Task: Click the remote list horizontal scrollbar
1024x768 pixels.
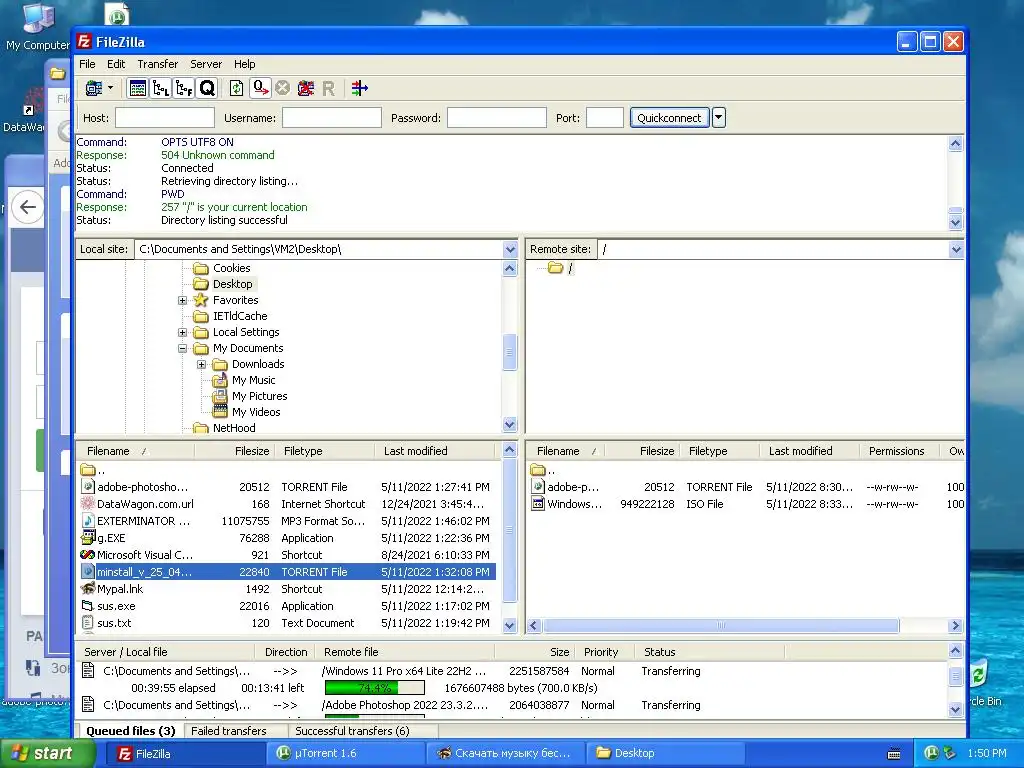Action: pyautogui.click(x=721, y=626)
